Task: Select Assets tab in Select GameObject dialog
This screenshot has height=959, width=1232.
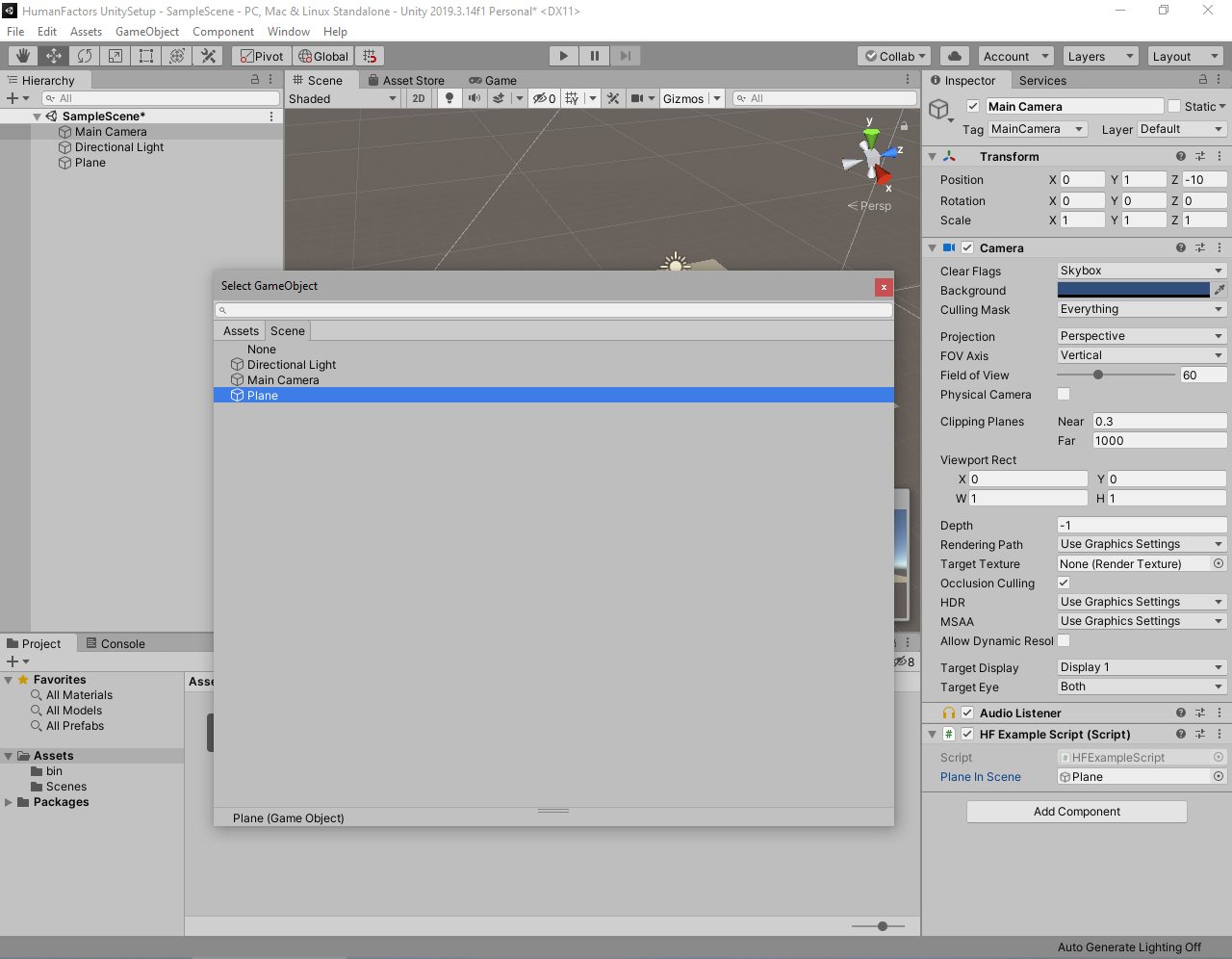Action: click(x=241, y=330)
